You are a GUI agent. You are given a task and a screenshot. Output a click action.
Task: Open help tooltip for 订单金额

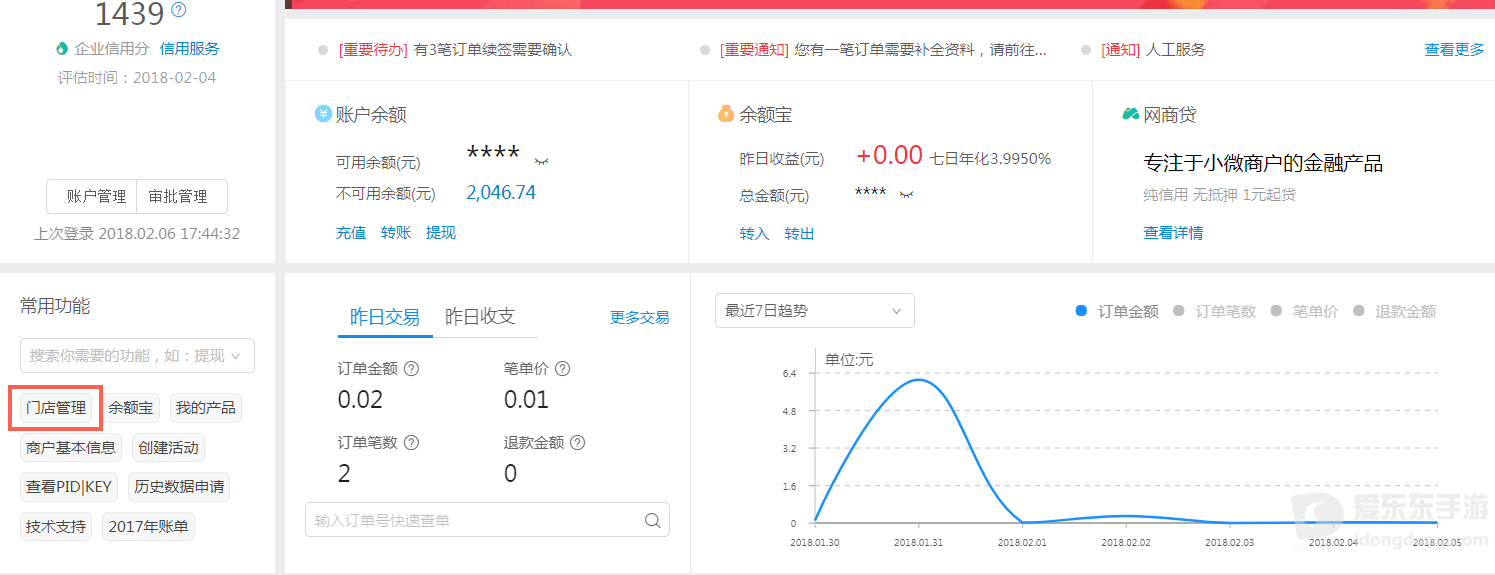411,368
